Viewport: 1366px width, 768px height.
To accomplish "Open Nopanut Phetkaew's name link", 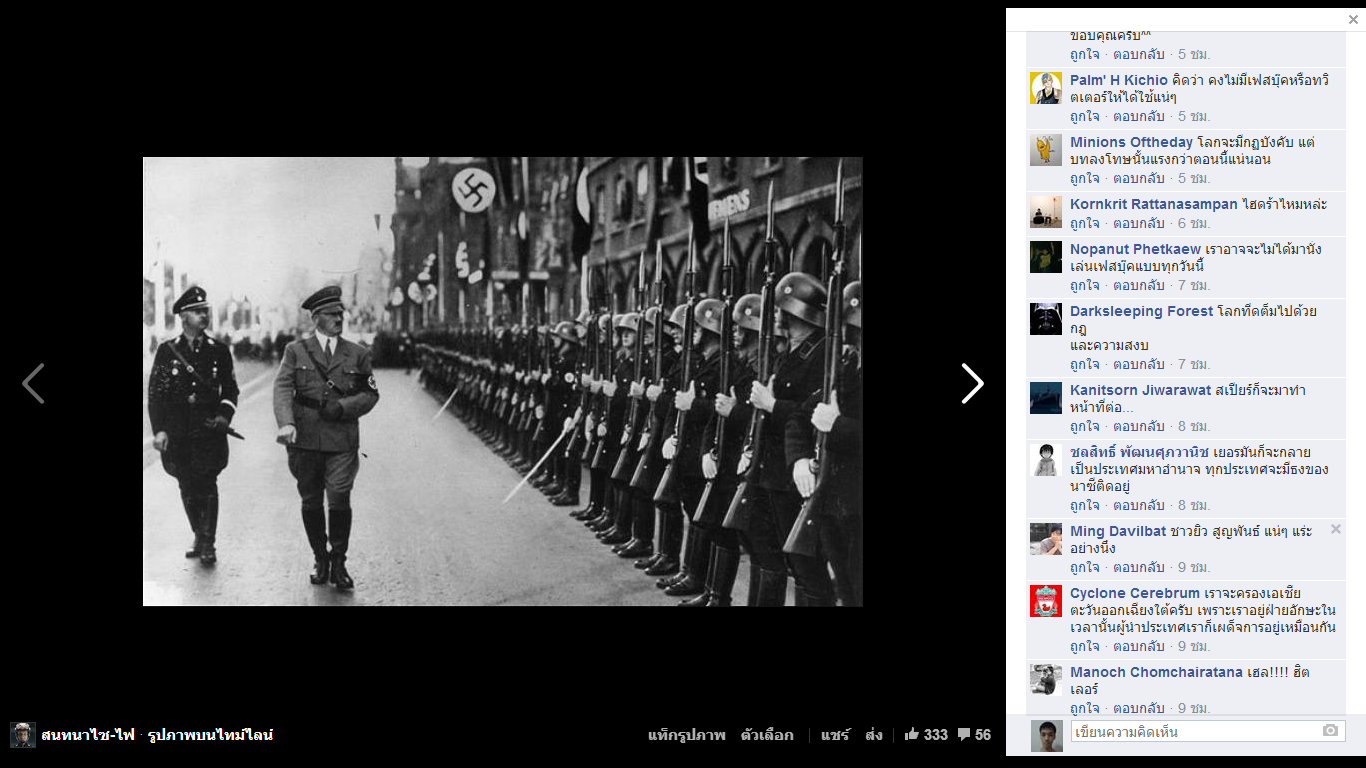I will (1136, 249).
